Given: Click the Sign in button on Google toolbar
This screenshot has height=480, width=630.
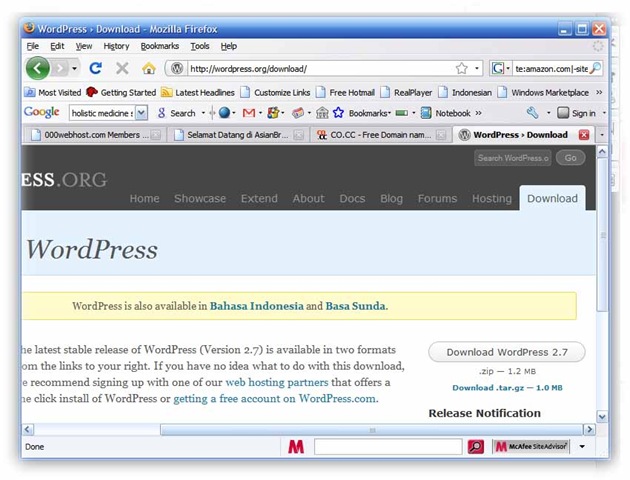Looking at the screenshot, I should 577,113.
